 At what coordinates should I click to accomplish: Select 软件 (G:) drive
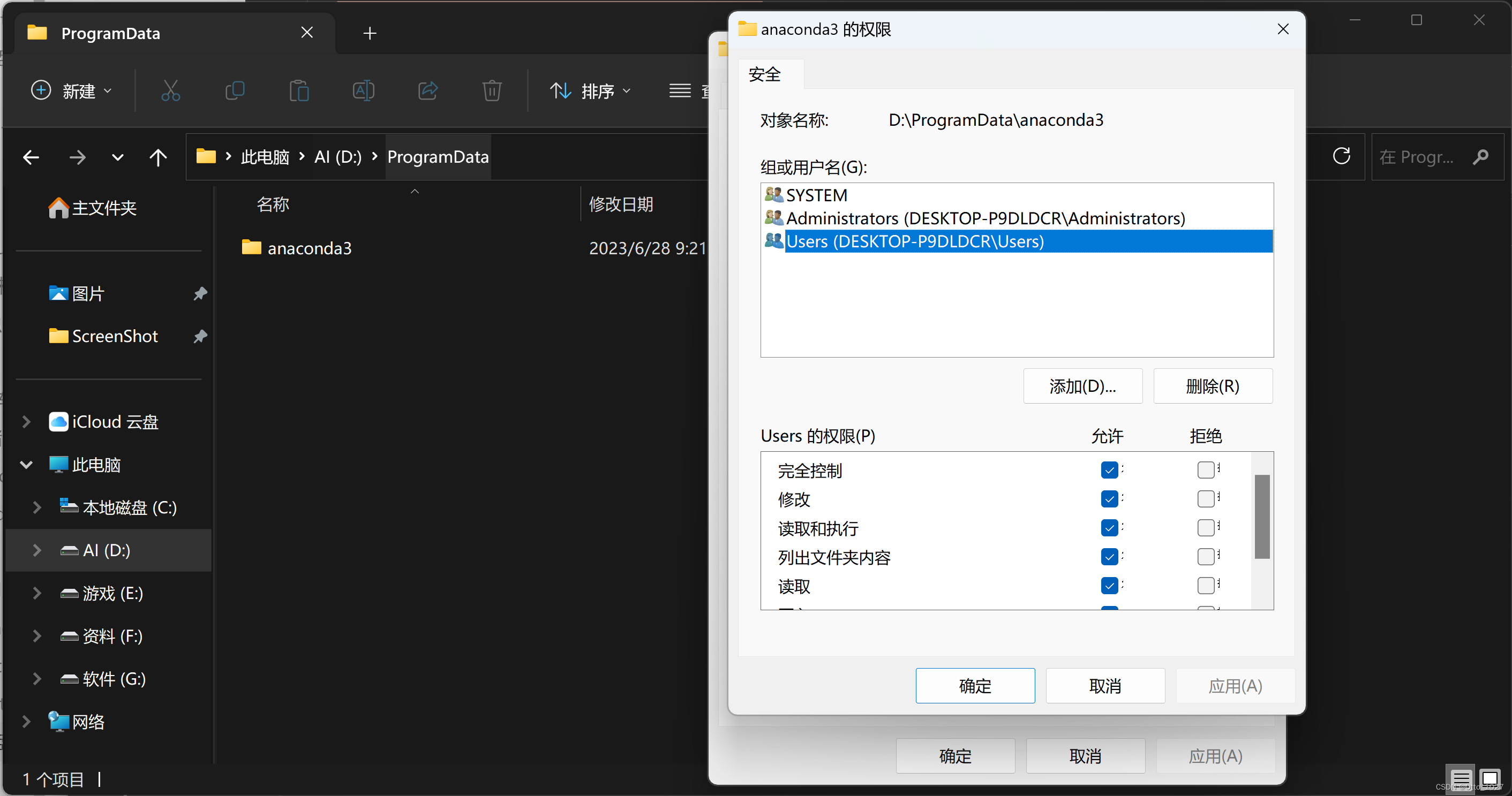[x=103, y=679]
